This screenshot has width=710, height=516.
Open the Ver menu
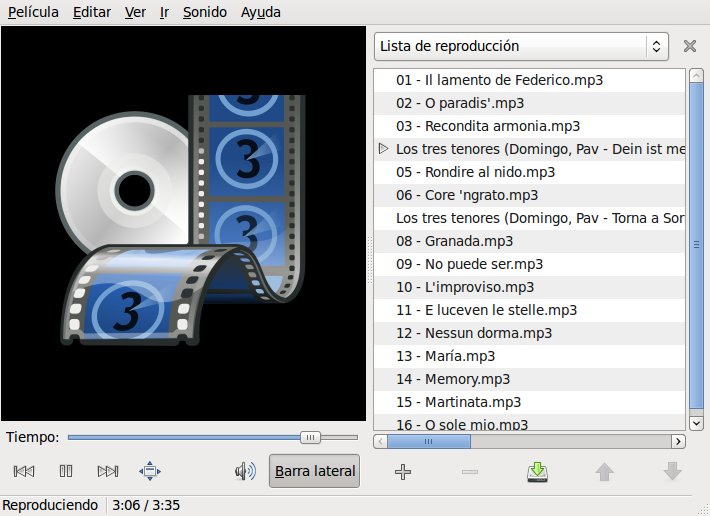(135, 12)
